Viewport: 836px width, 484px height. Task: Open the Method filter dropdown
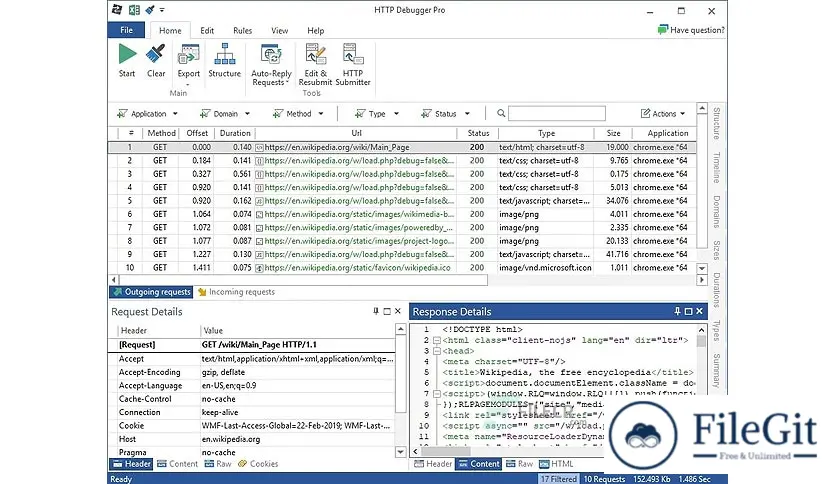pos(298,114)
